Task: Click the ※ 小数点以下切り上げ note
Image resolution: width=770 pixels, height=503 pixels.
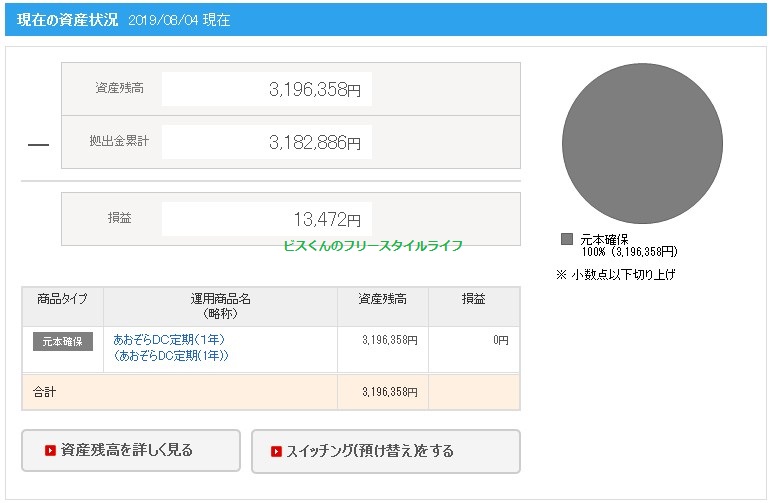Action: tap(616, 275)
